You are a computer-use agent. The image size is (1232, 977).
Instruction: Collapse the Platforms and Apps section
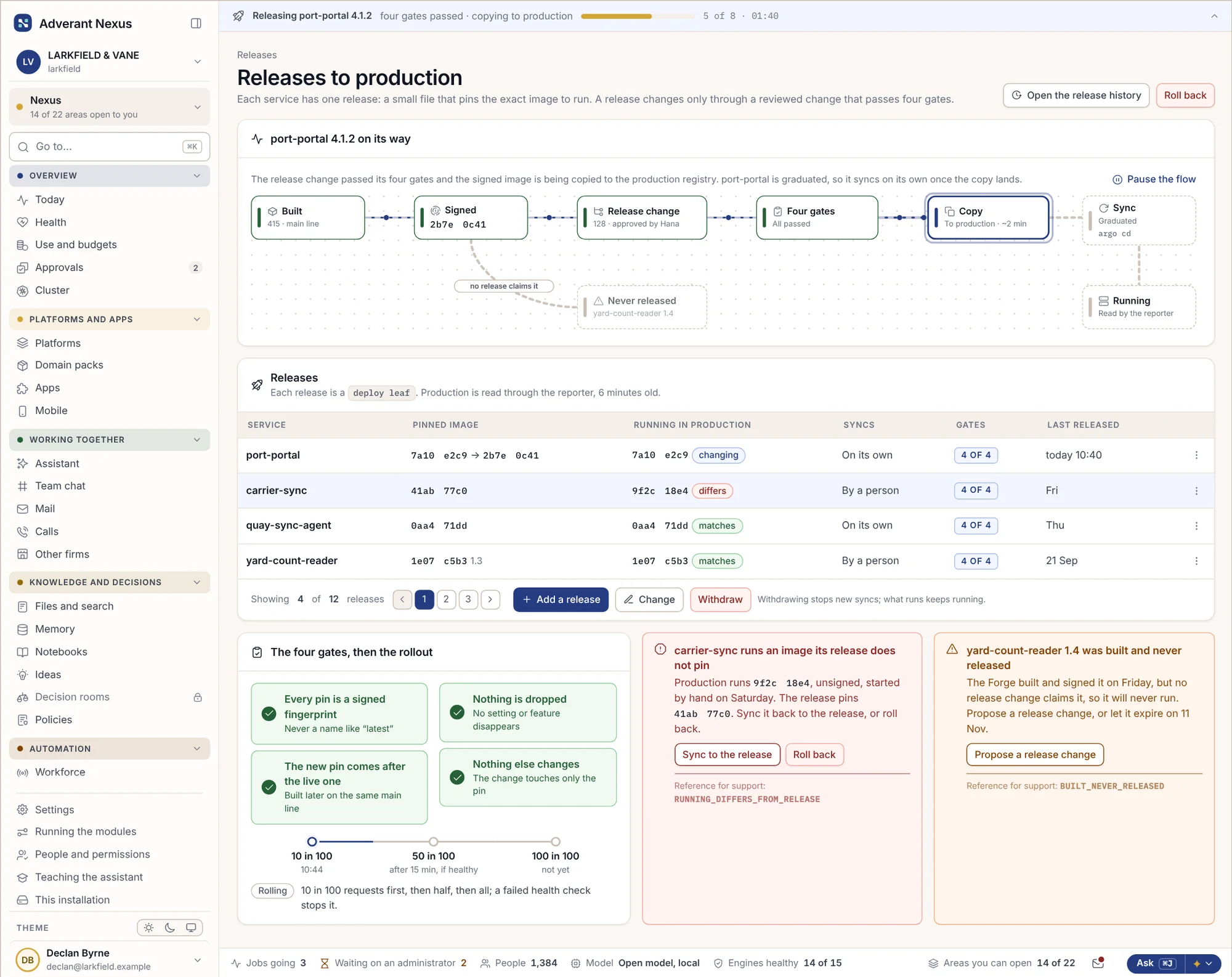coord(110,319)
